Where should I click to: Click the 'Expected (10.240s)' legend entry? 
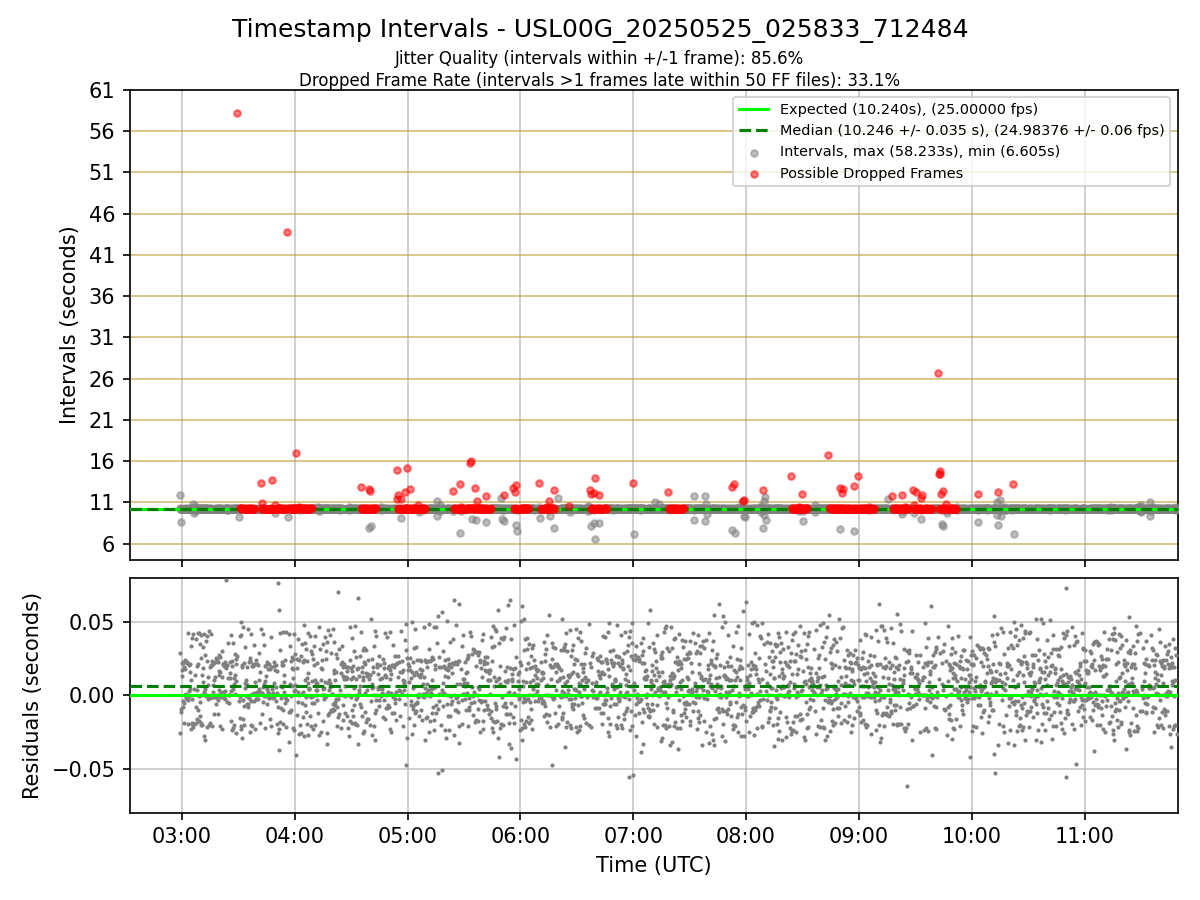(909, 109)
